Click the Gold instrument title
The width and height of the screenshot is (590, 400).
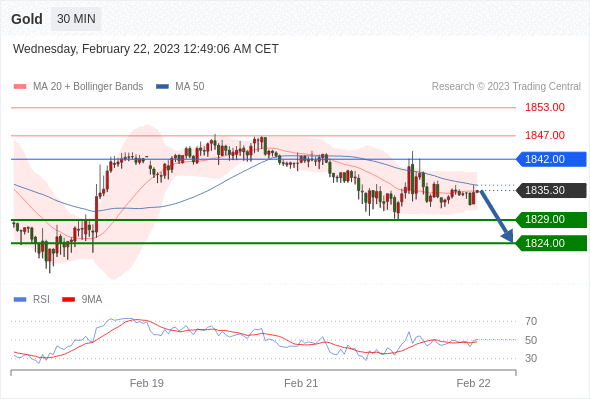point(27,19)
